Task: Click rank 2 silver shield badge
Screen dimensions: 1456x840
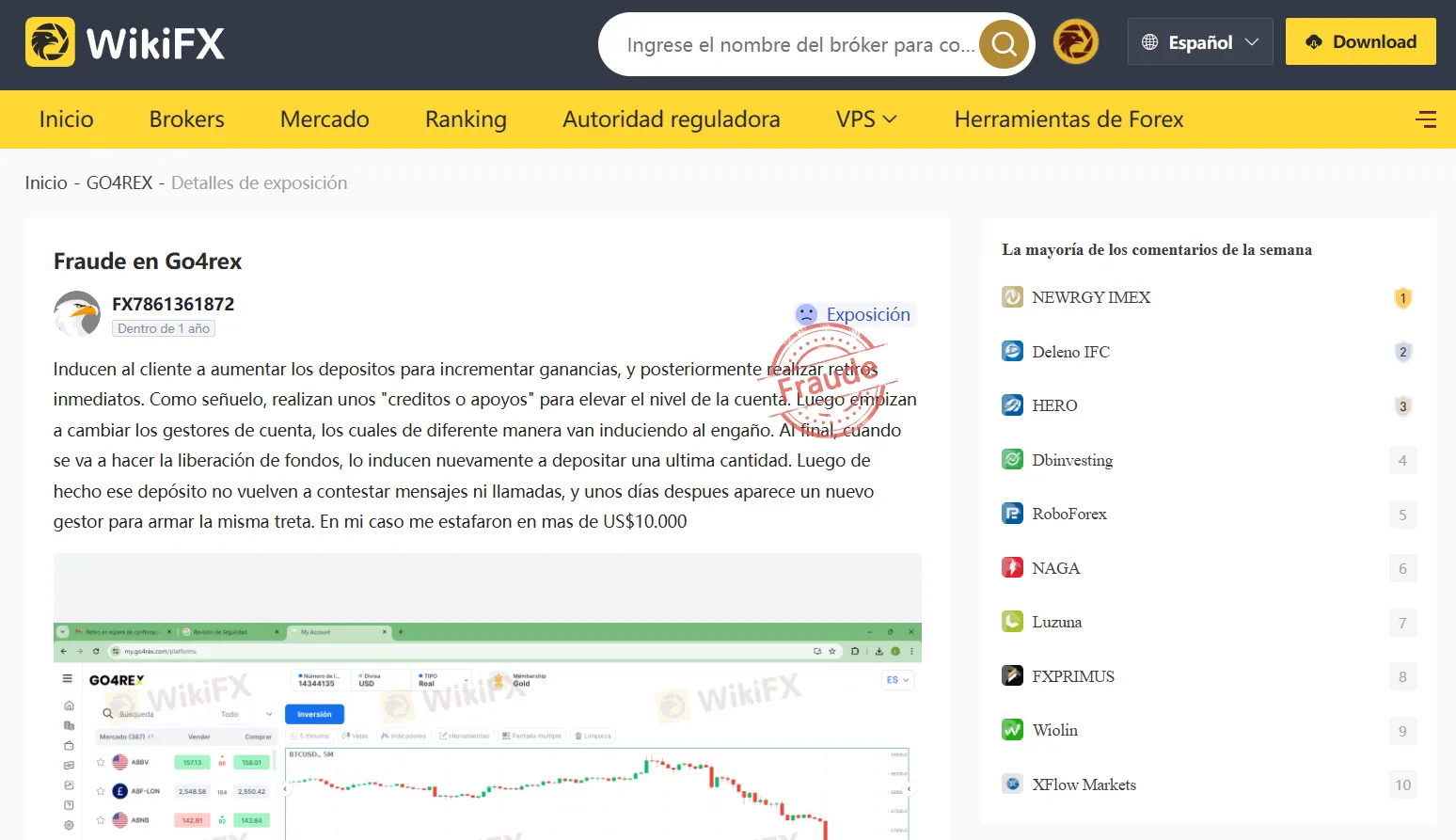Action: point(1402,352)
